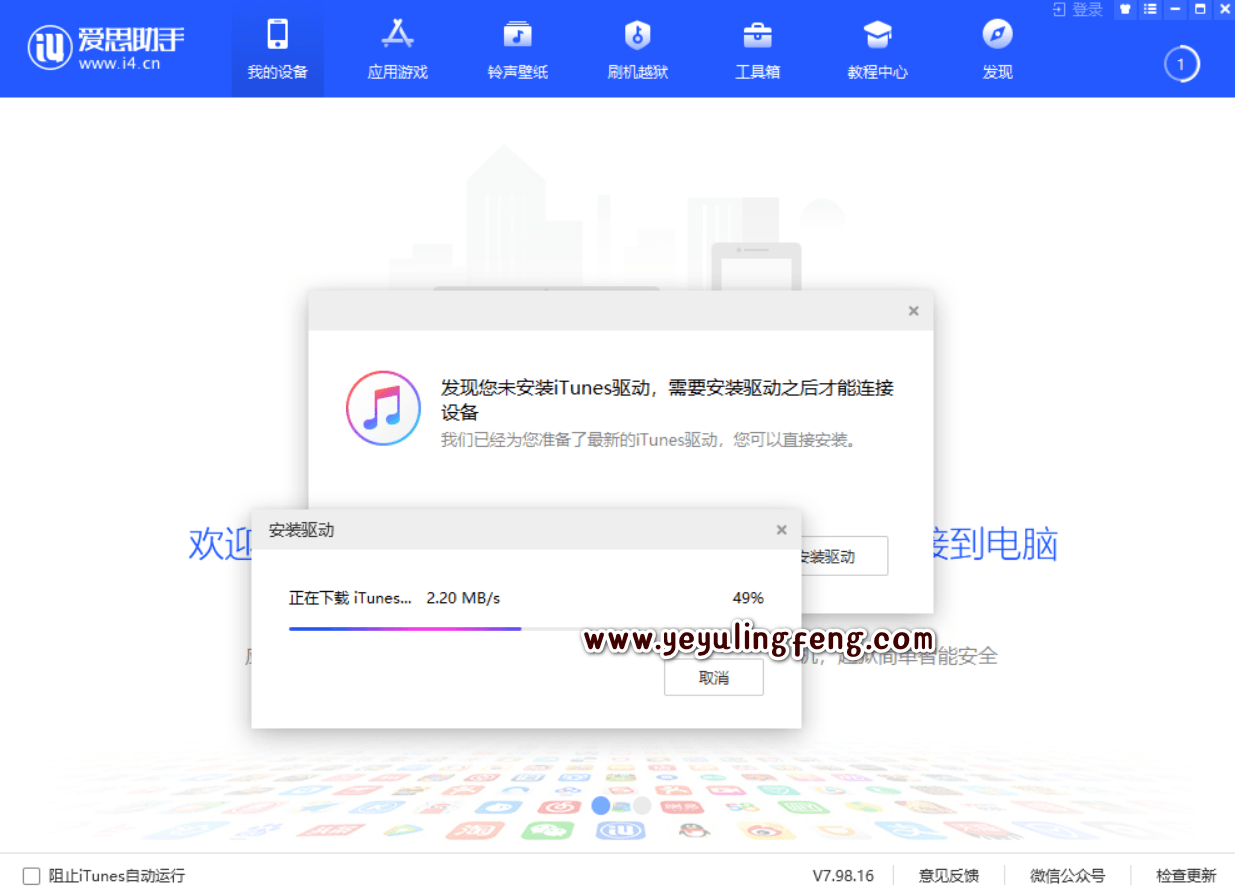Click version number V7.98.16
The width and height of the screenshot is (1235, 893).
tap(843, 876)
